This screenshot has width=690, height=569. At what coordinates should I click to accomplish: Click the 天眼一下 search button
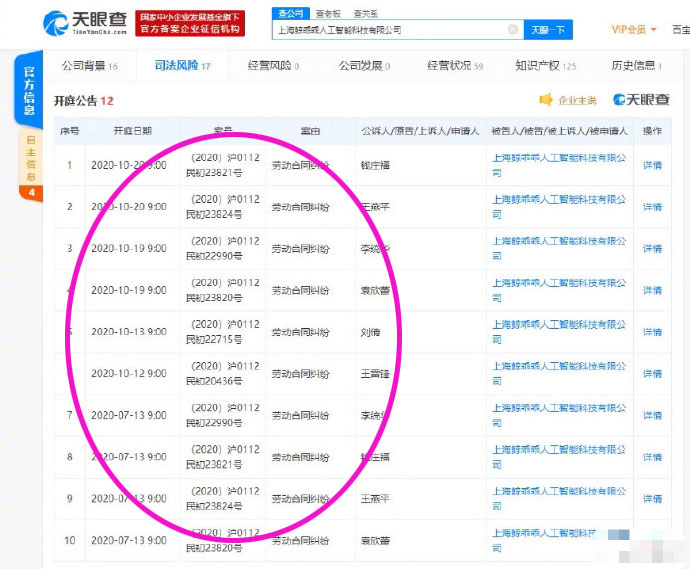[548, 30]
